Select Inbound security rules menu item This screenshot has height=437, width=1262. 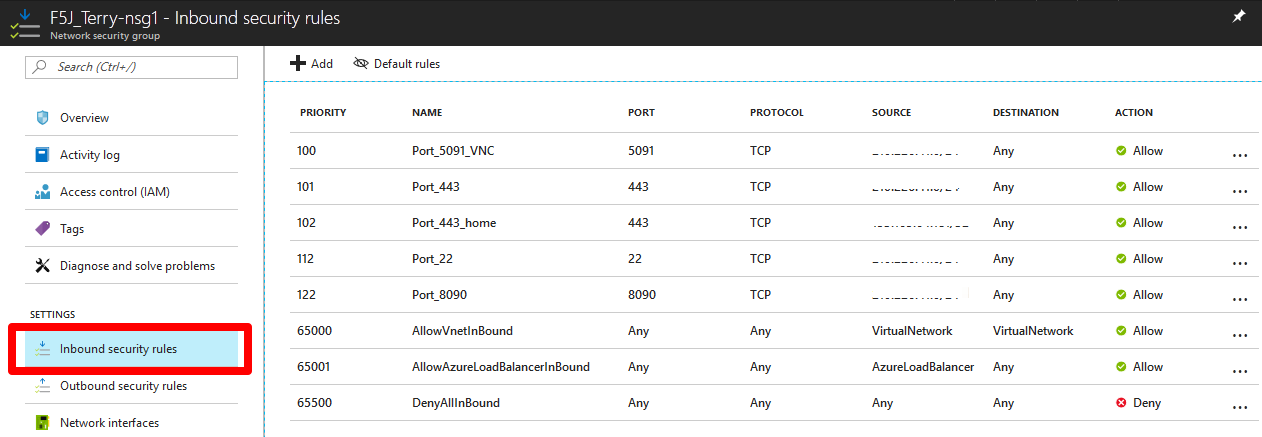pos(132,349)
